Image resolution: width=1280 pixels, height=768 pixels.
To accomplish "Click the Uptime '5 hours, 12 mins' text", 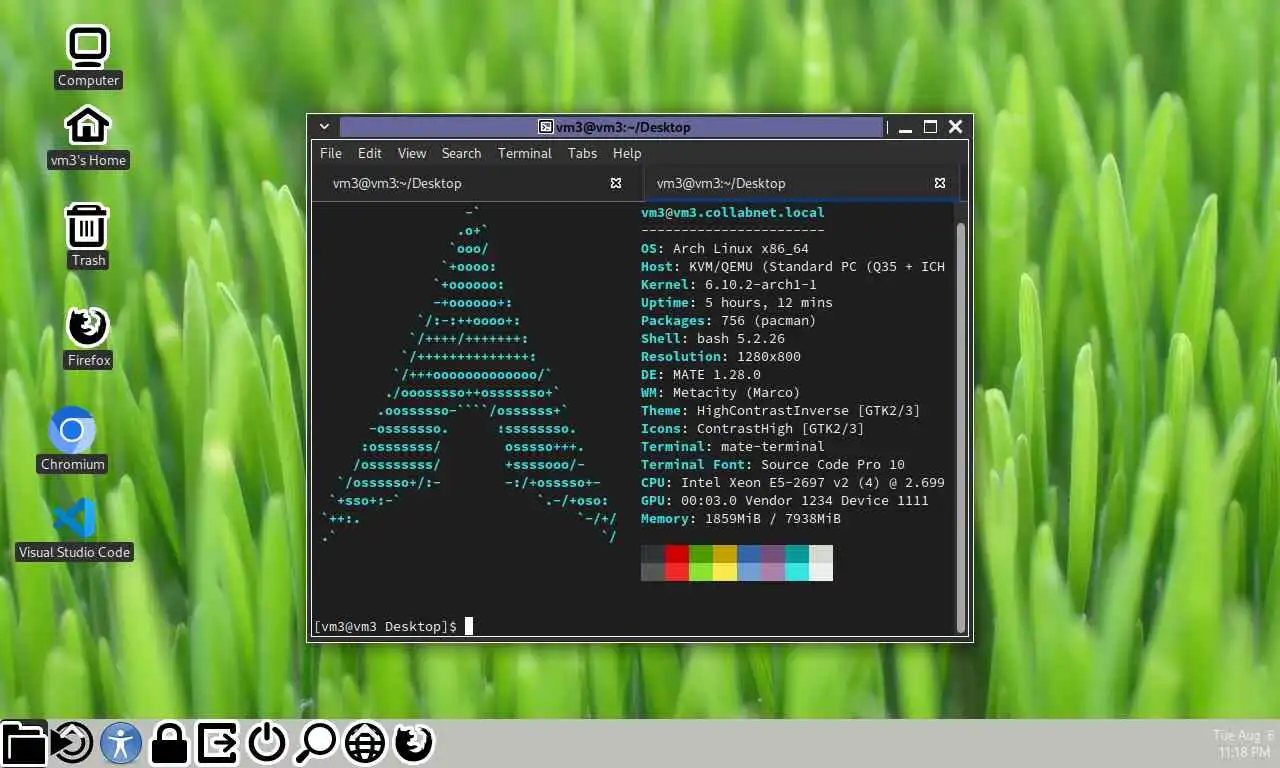I will 769,302.
